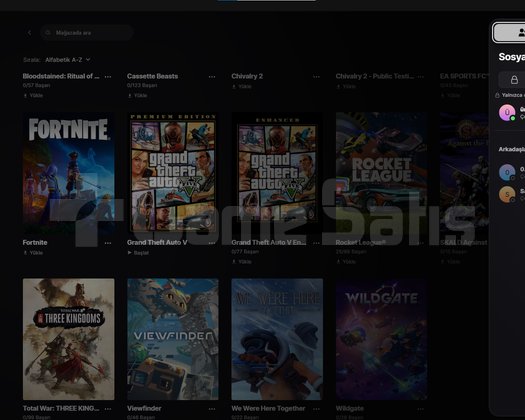Open three-dot menu next to Grand Theft Auto V
This screenshot has height=420, width=525.
(x=212, y=243)
